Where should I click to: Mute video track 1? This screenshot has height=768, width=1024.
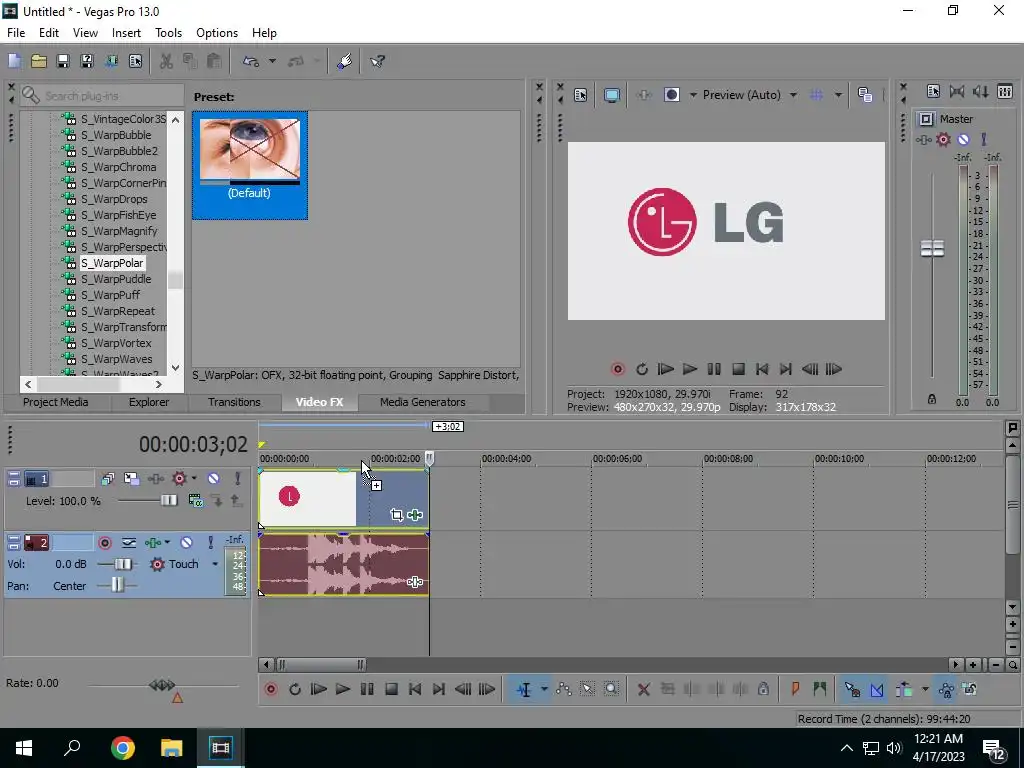[213, 479]
